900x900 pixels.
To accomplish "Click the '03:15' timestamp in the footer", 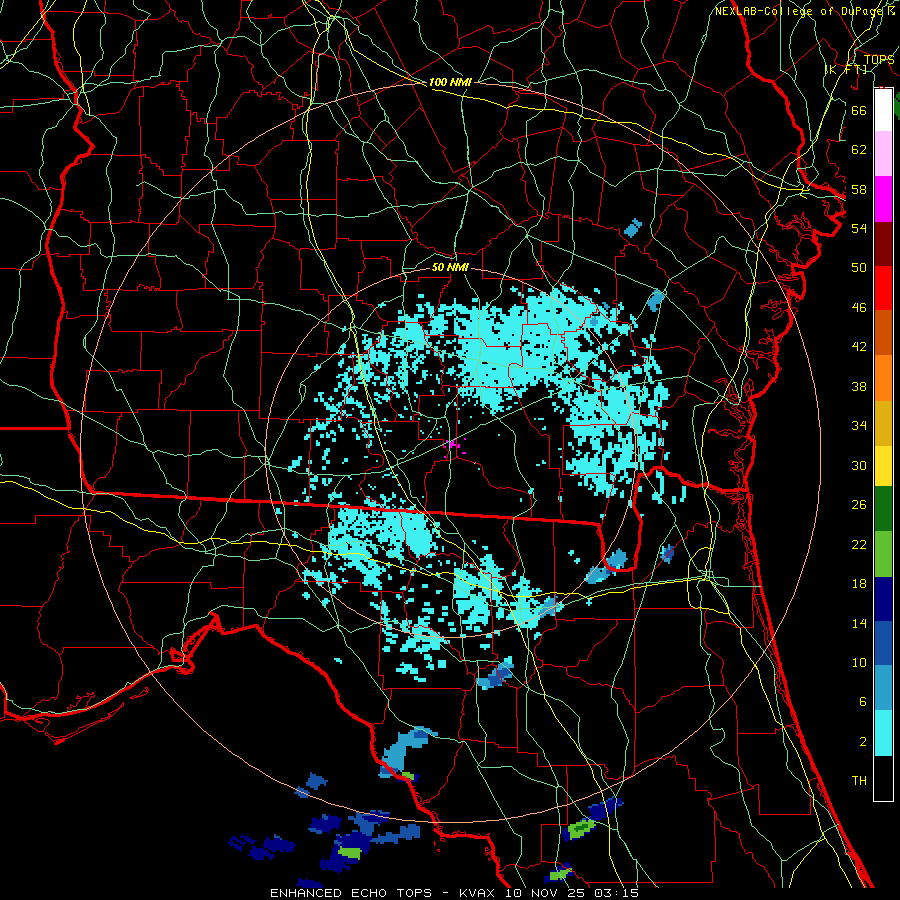I will (616, 893).
